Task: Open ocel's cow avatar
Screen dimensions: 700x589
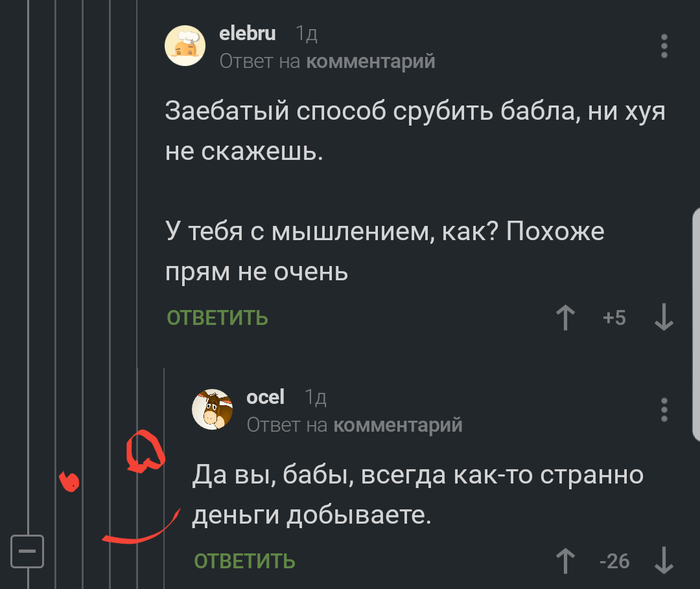Action: (x=212, y=409)
